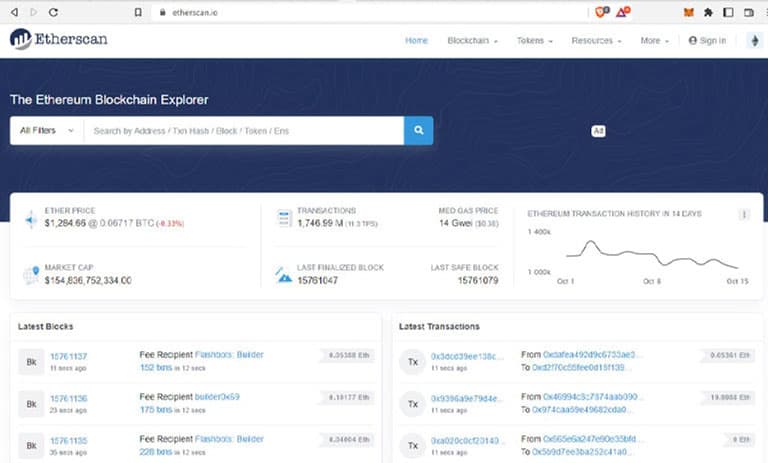The image size is (768, 463).
Task: Open transaction 0x3dcd39ee138c
Action: [466, 356]
